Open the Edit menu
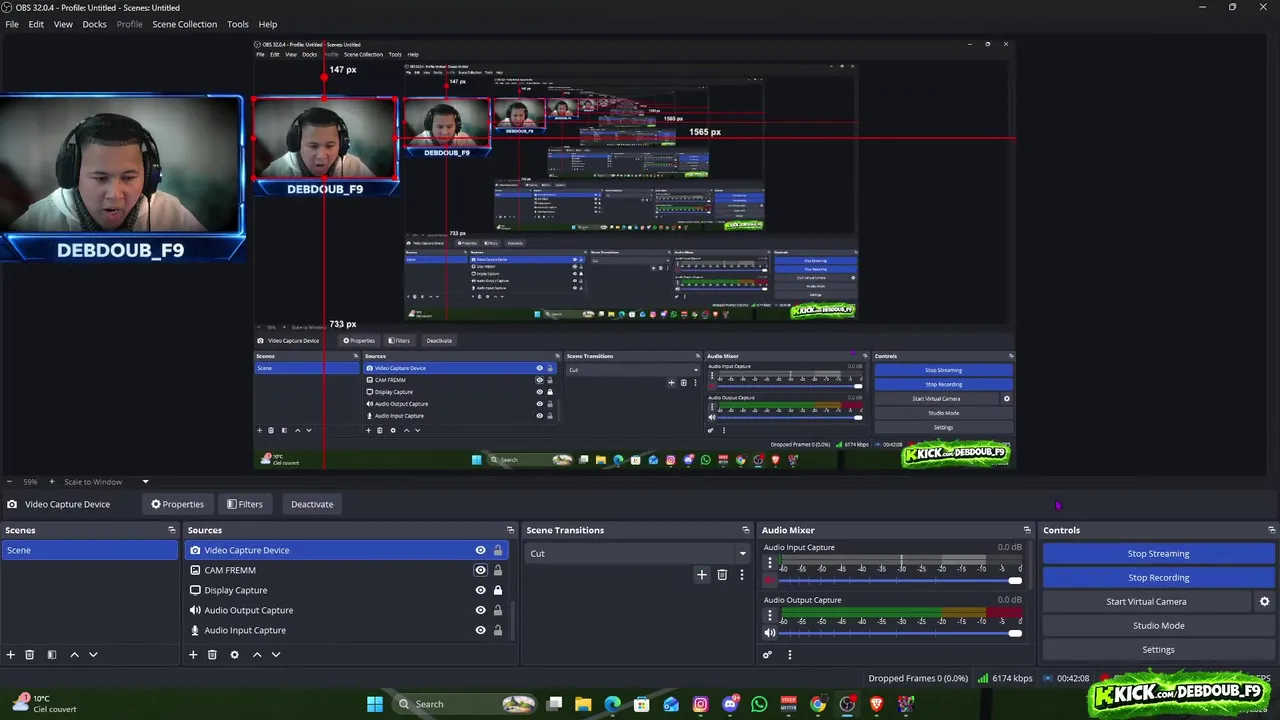 (36, 24)
